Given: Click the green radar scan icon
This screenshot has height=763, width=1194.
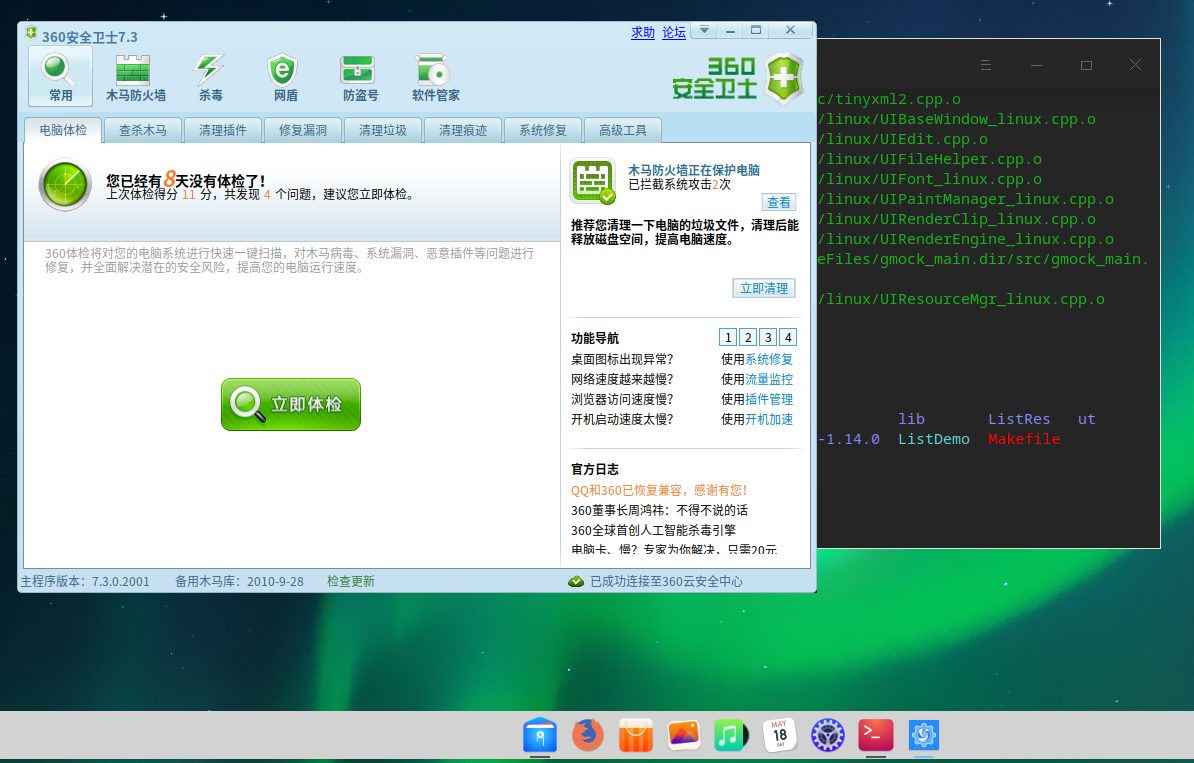Looking at the screenshot, I should tap(65, 185).
